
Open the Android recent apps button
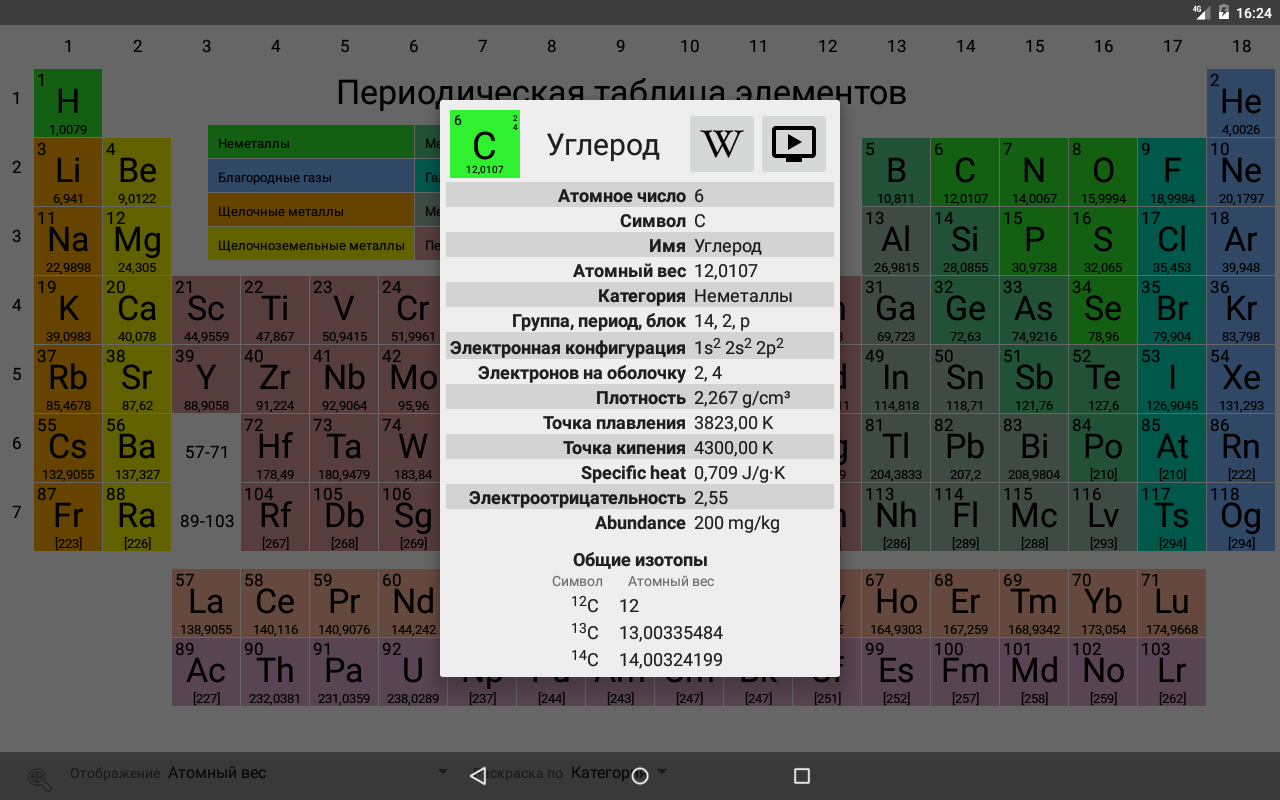coord(801,776)
